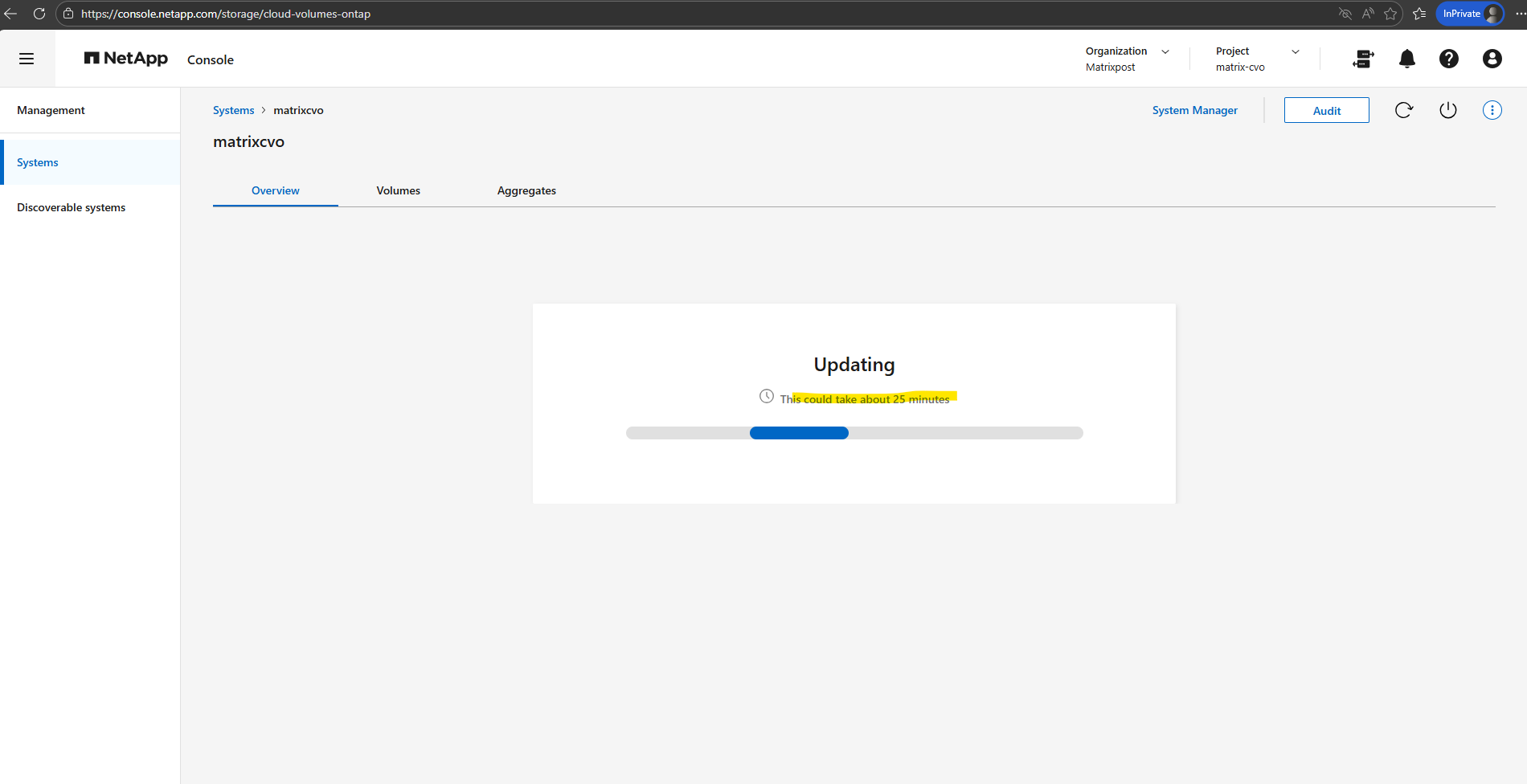Expand the Project matrix-cvo dropdown
The image size is (1527, 784).
pos(1258,59)
